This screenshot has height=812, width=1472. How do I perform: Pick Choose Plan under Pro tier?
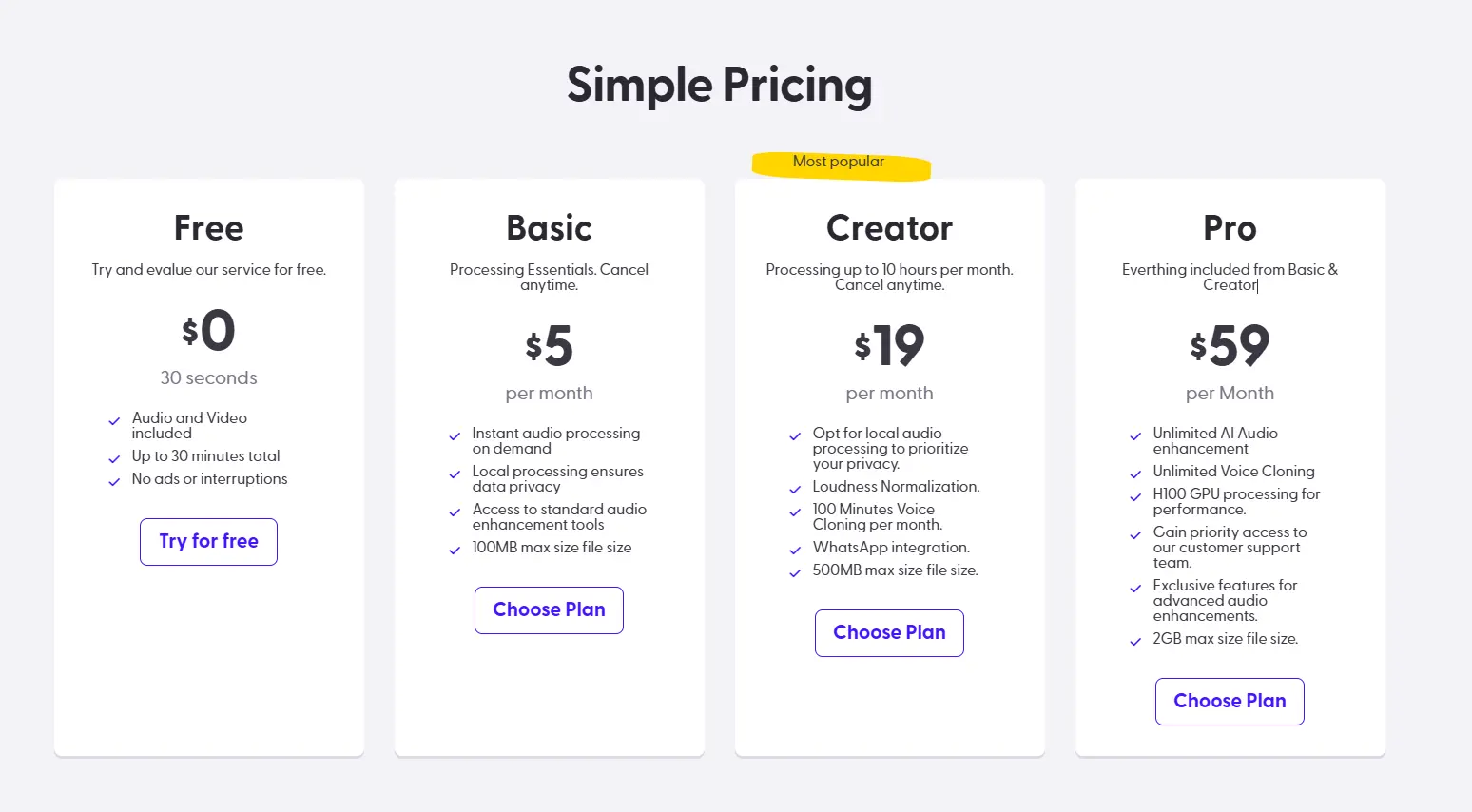(1230, 702)
